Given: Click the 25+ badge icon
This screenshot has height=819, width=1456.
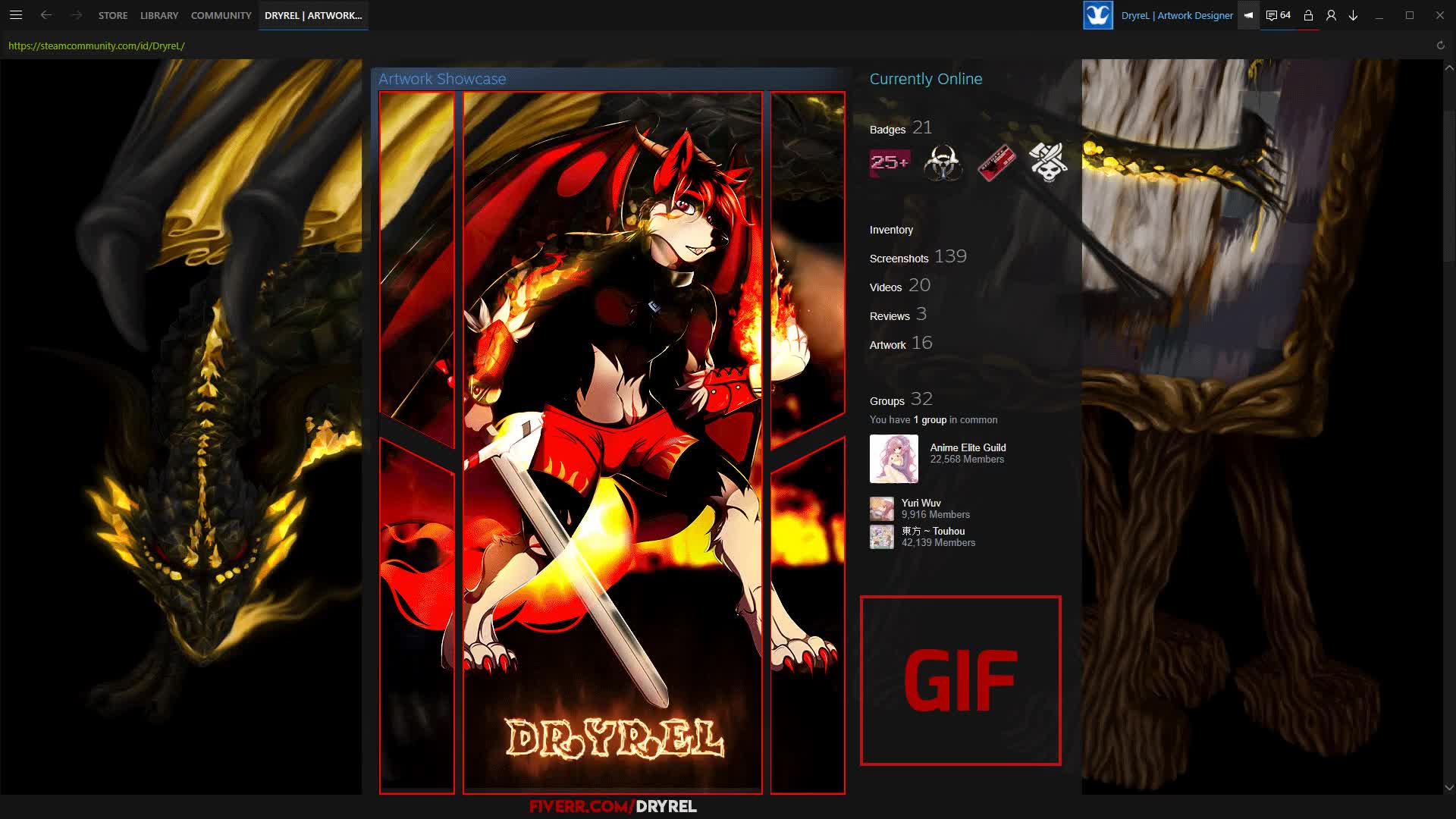Looking at the screenshot, I should 889,163.
